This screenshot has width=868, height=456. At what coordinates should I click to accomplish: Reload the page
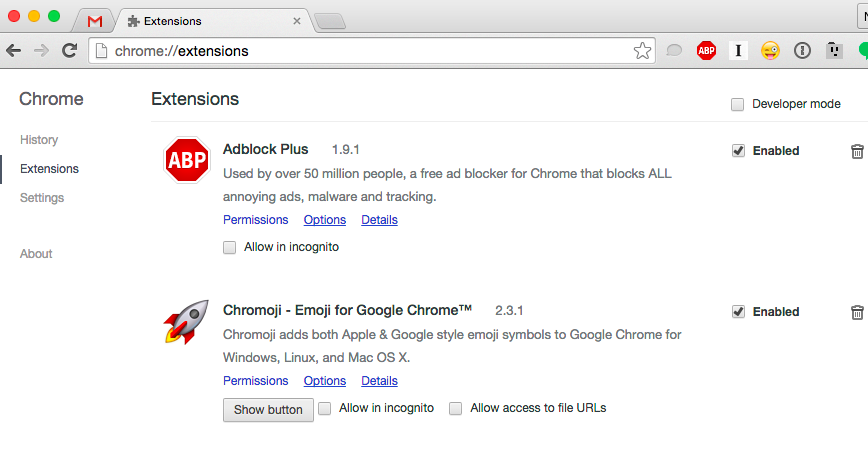coord(69,50)
